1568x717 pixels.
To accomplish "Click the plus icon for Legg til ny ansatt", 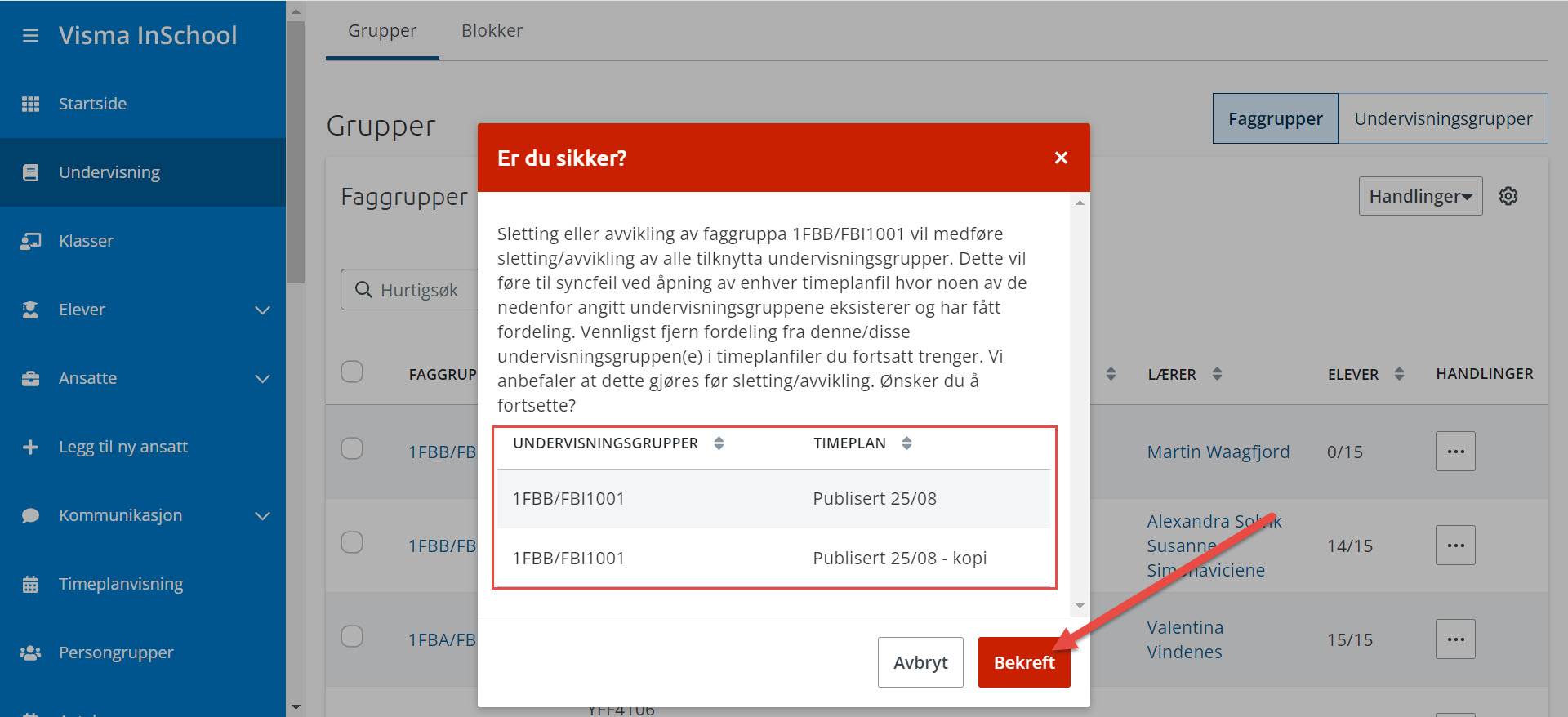I will 30,447.
